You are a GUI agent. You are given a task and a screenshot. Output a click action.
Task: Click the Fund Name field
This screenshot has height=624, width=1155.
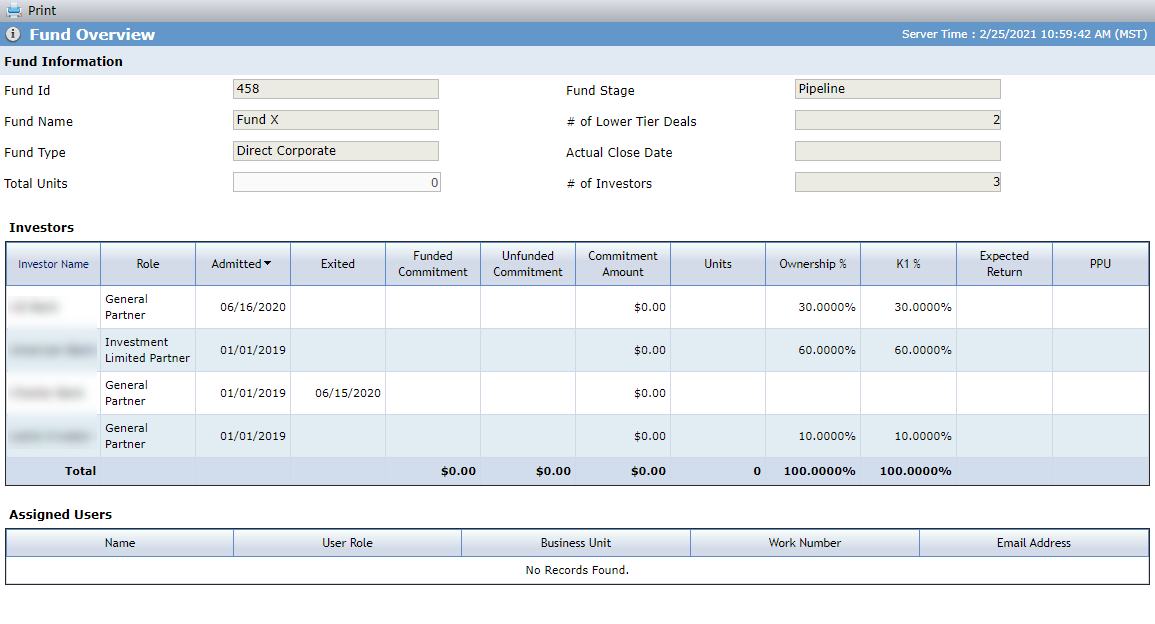(336, 120)
